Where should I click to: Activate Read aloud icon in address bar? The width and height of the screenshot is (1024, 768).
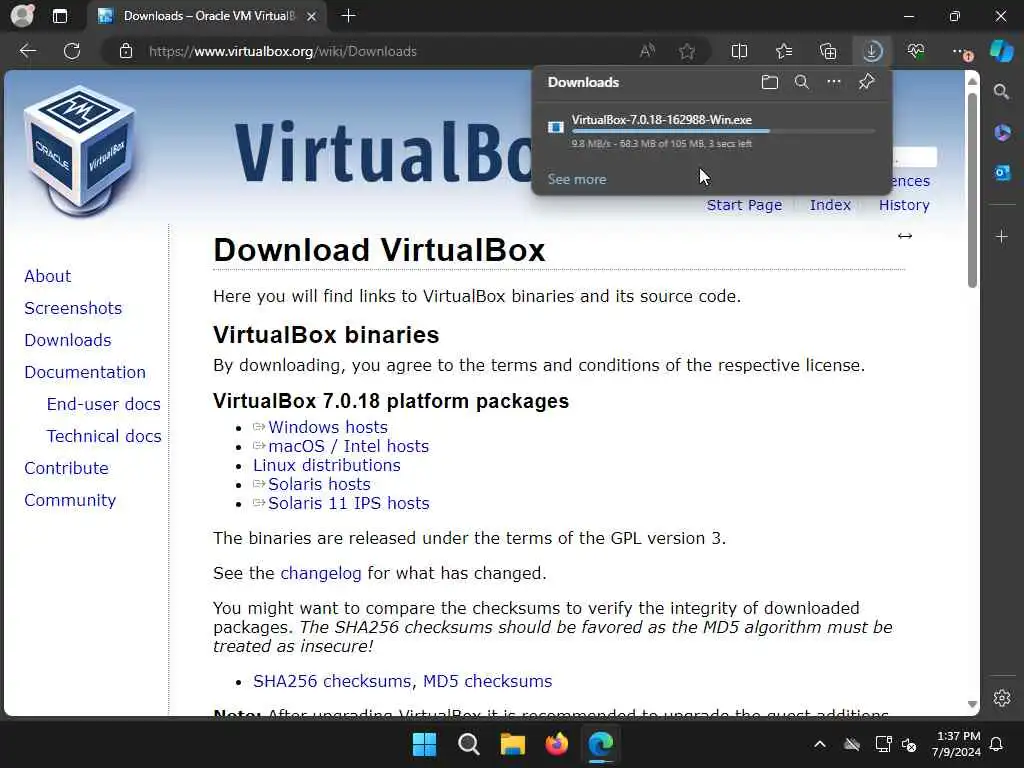point(647,51)
